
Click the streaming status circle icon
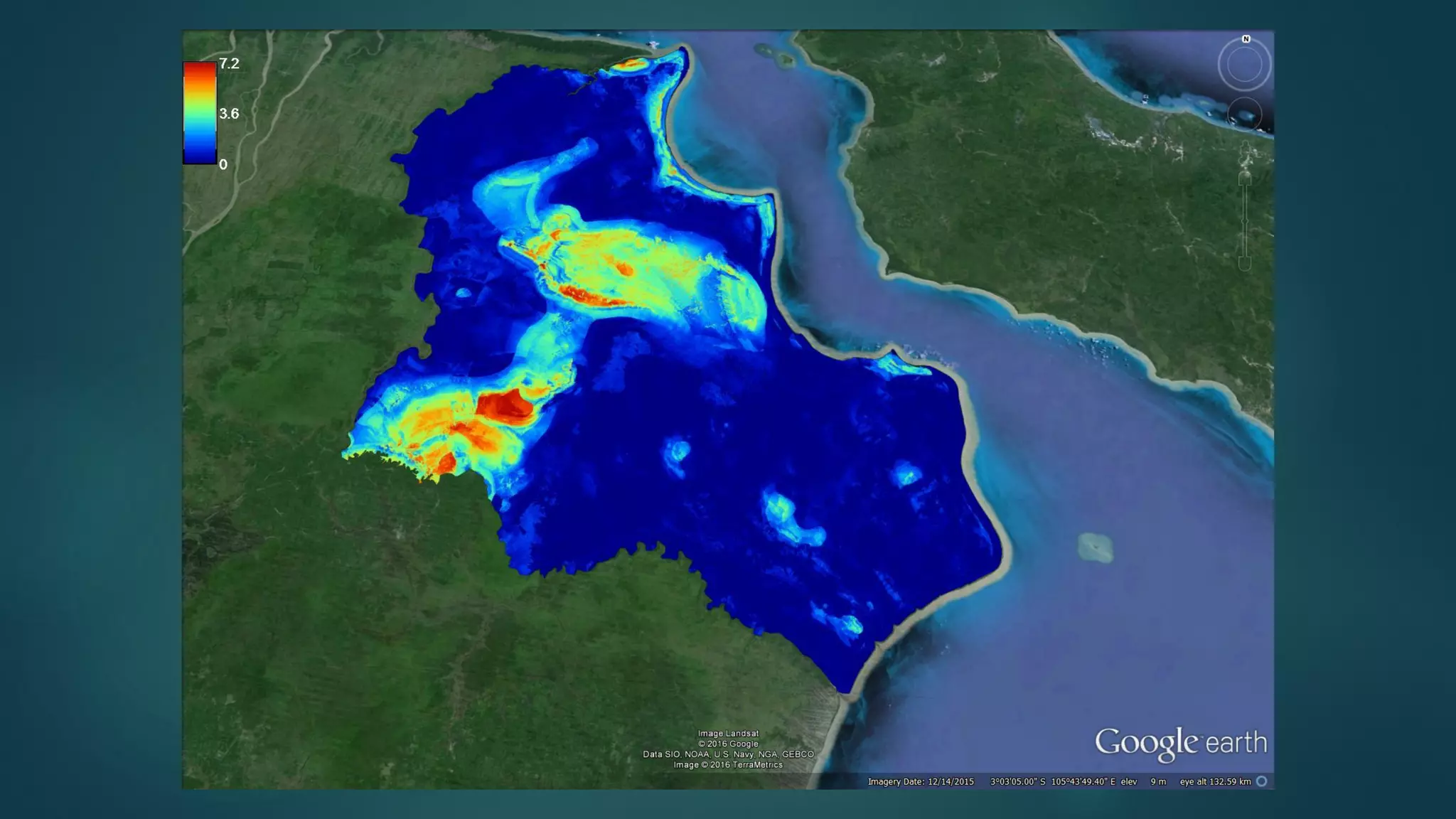[1262, 781]
